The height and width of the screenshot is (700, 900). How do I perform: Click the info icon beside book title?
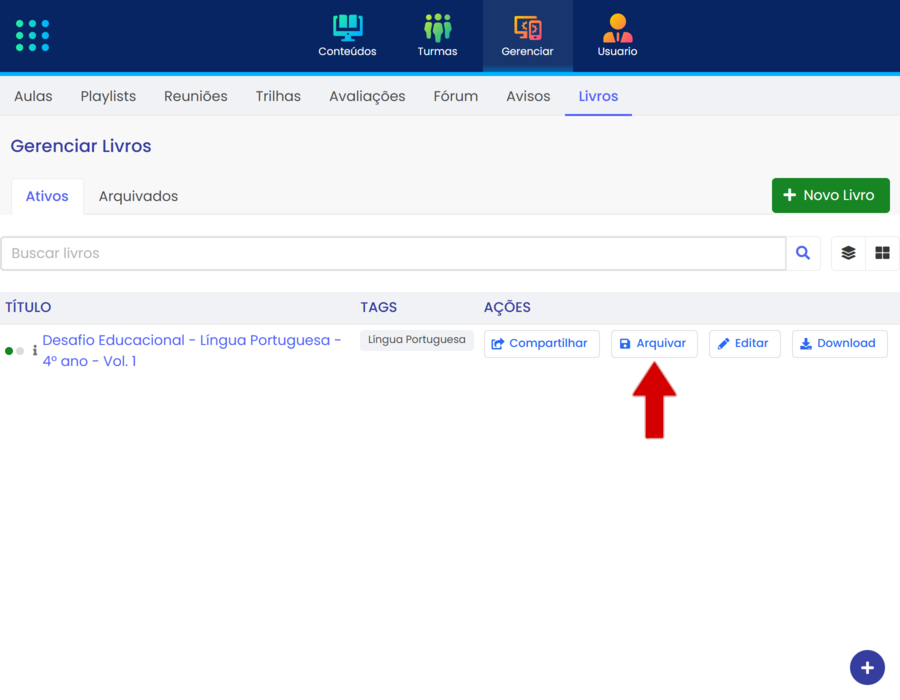pos(35,351)
